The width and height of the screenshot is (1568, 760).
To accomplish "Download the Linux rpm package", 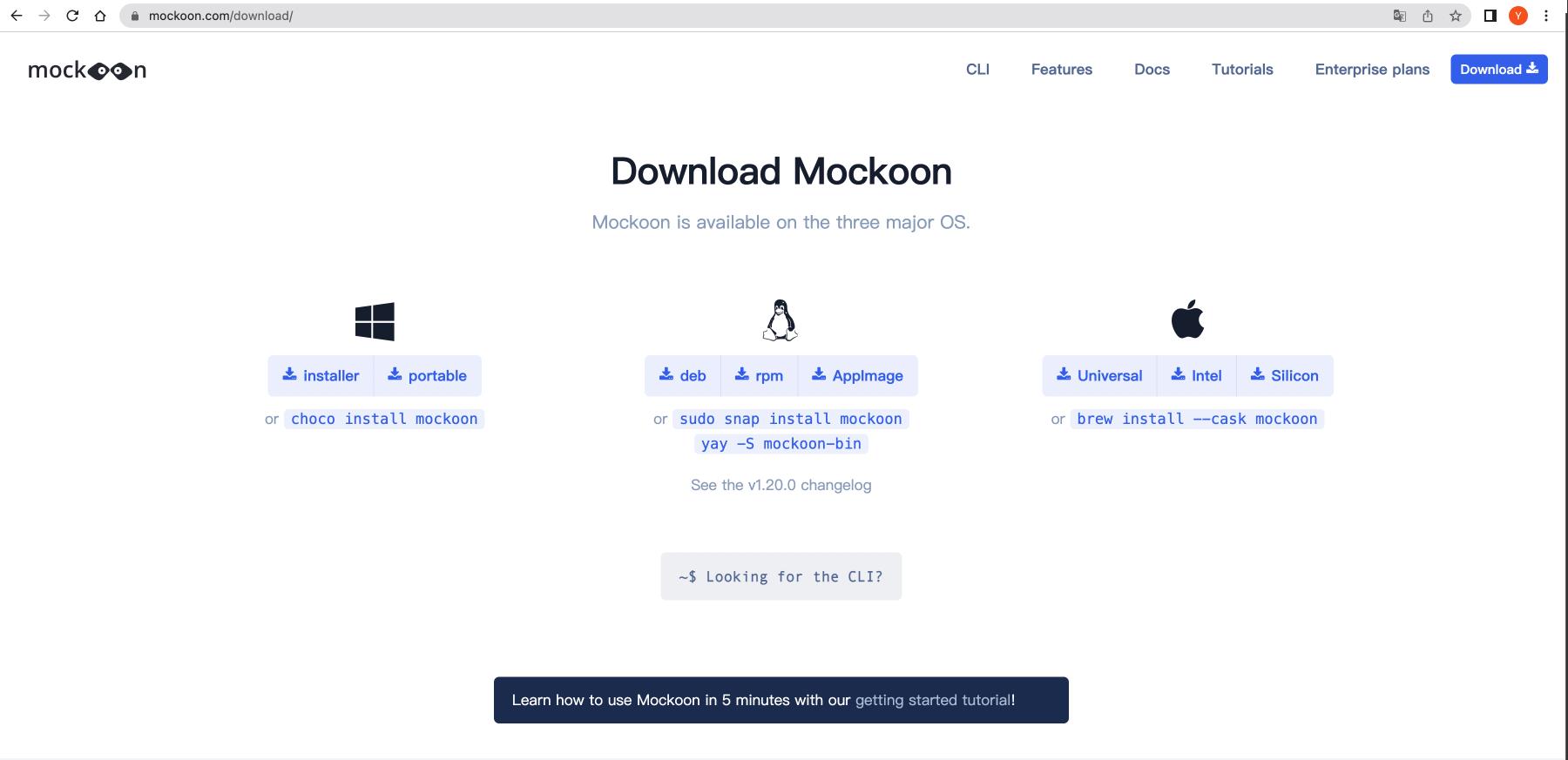I will pyautogui.click(x=759, y=376).
